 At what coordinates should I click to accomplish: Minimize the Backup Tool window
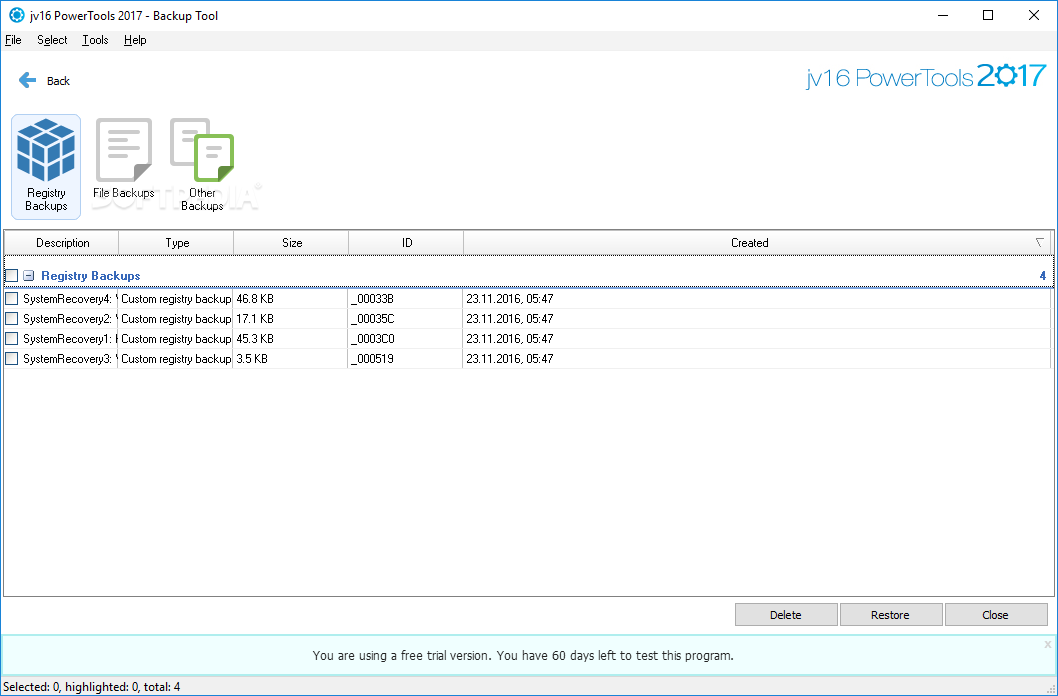pos(943,15)
